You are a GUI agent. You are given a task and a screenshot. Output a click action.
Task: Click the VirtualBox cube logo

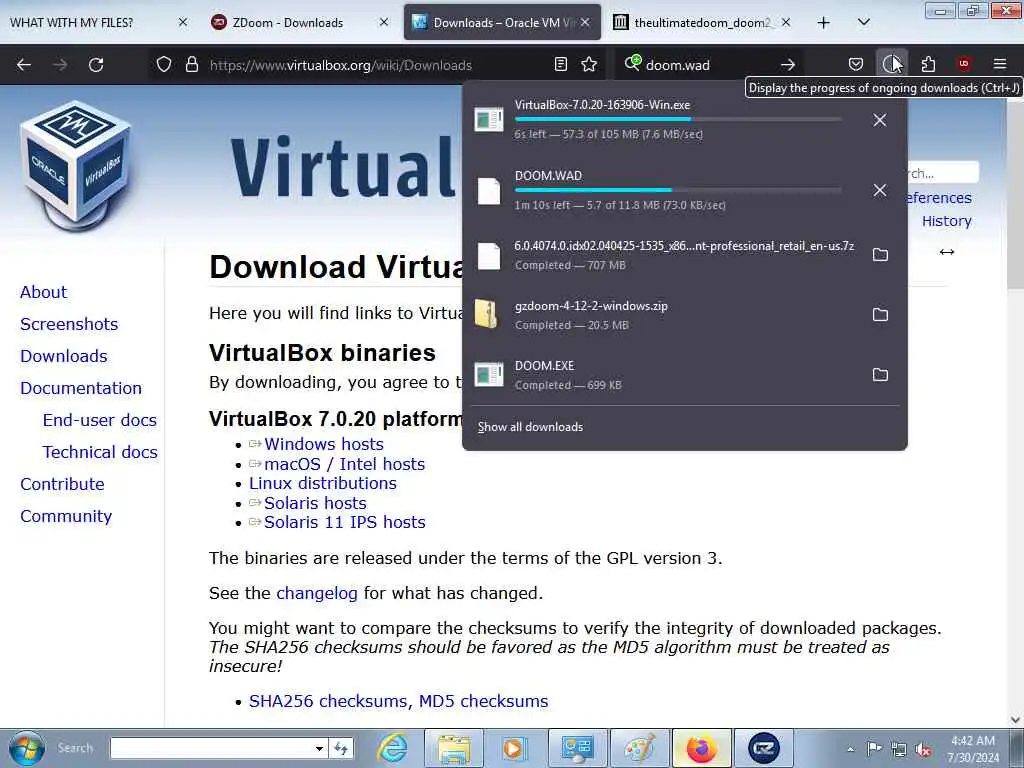(x=76, y=165)
